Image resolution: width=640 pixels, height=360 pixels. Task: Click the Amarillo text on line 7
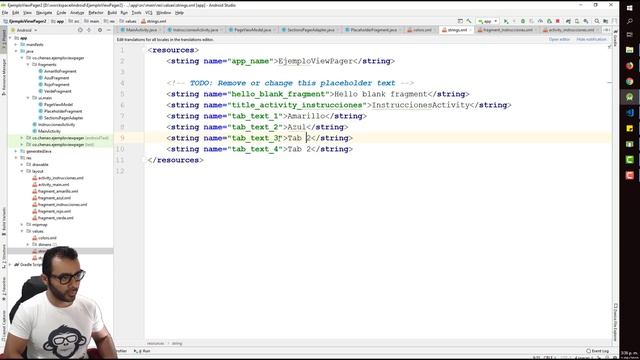point(307,116)
